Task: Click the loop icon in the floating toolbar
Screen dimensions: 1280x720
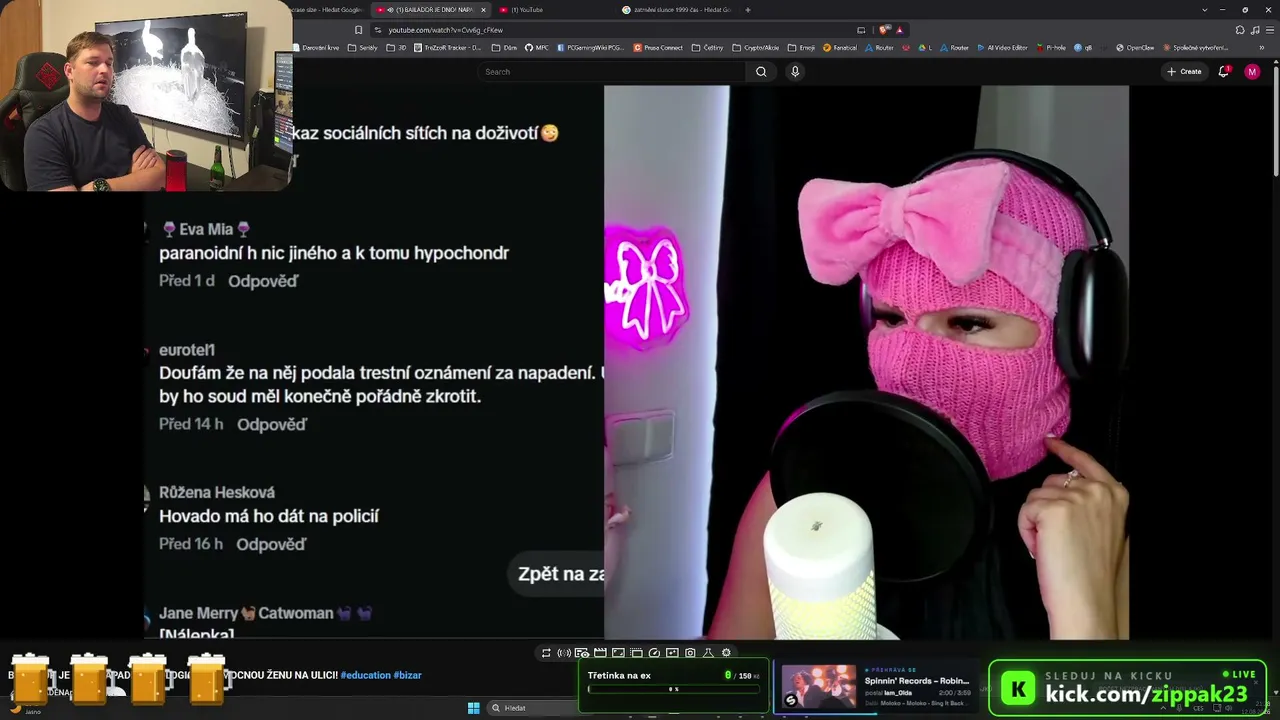Action: pos(546,653)
